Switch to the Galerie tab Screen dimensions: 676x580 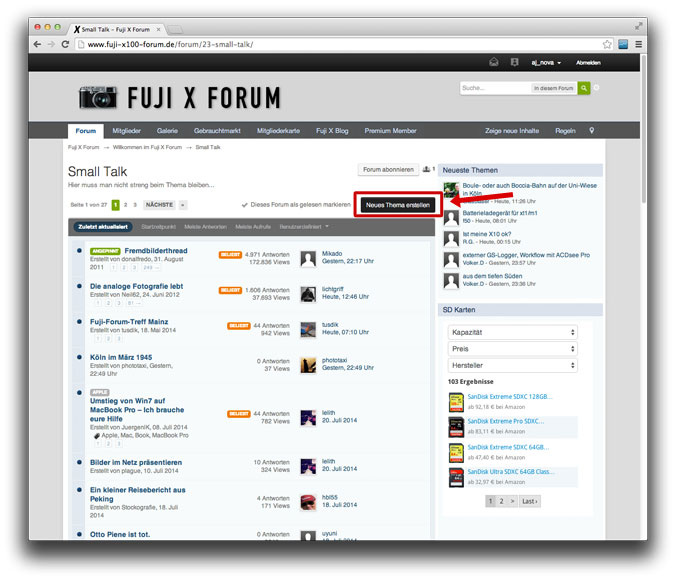[x=167, y=130]
